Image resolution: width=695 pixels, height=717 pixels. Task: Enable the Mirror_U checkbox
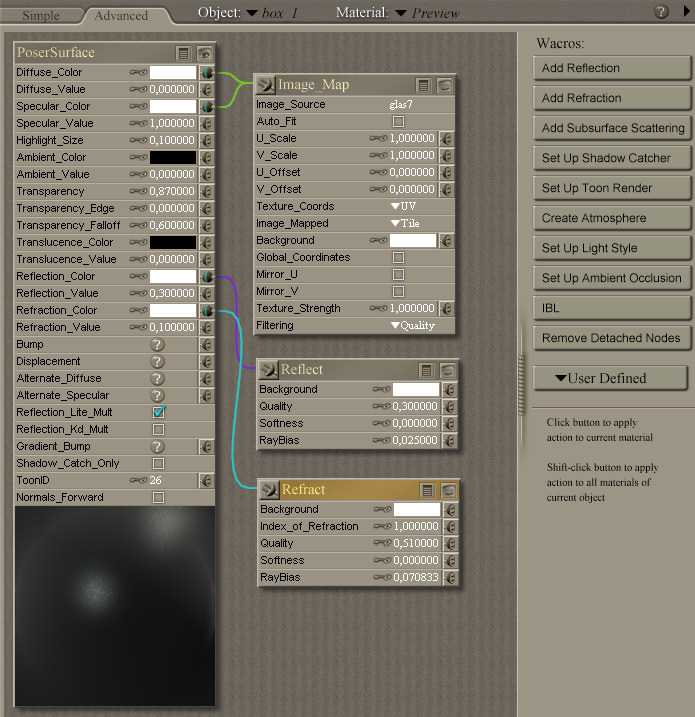click(x=398, y=274)
